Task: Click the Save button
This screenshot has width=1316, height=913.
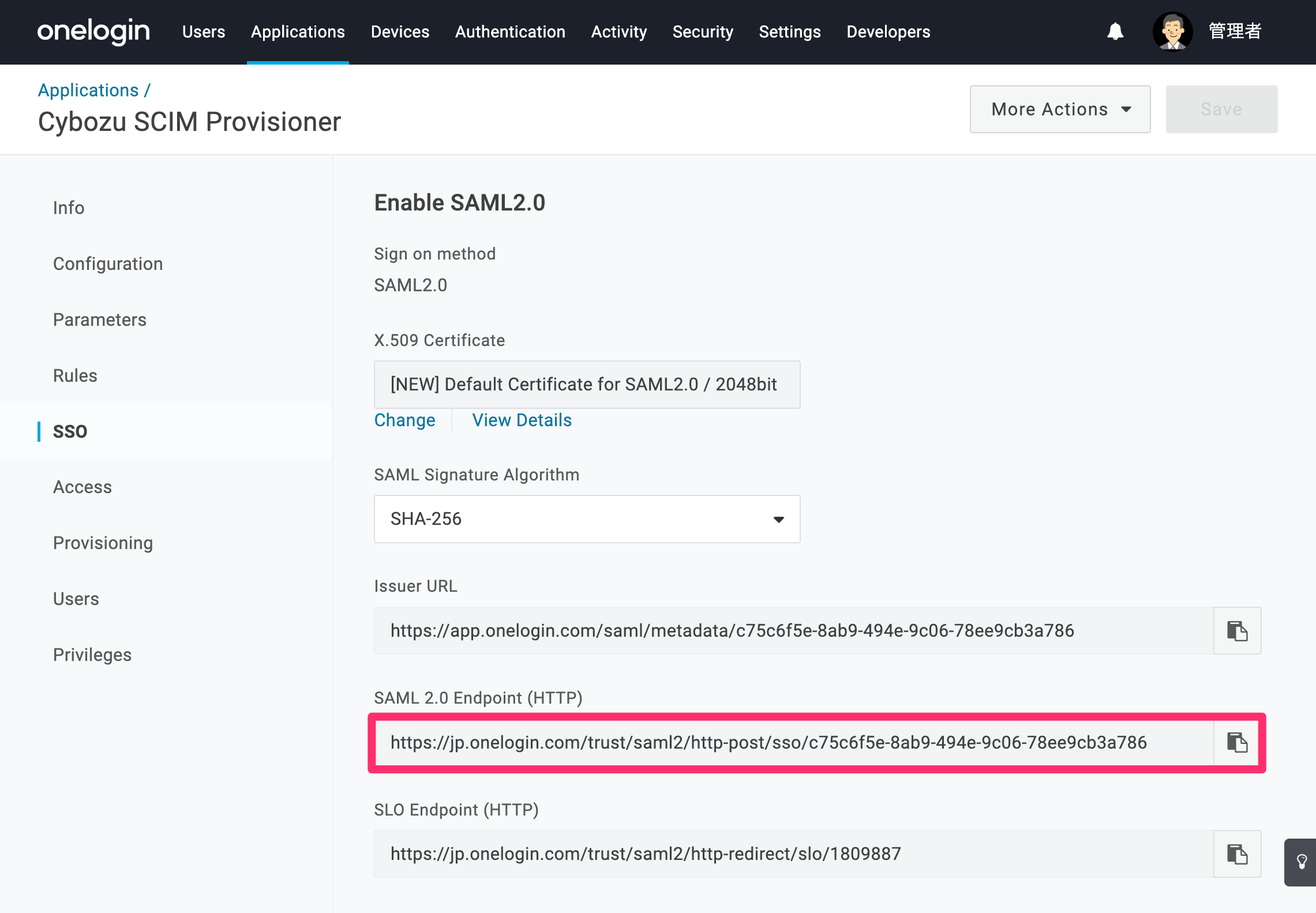Action: 1221,109
